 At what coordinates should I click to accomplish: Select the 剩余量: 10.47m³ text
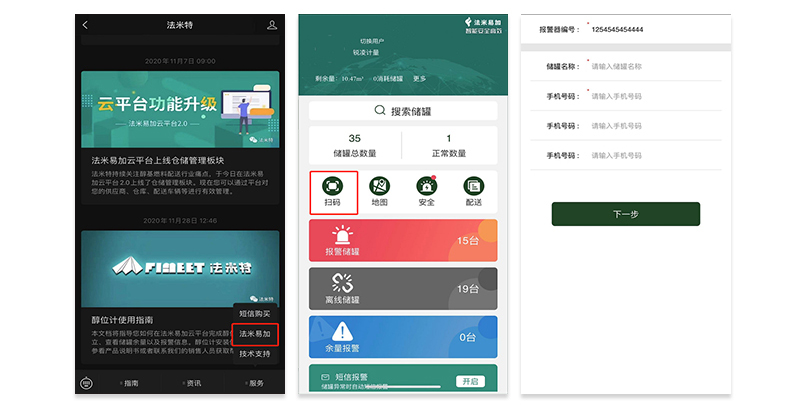coord(340,79)
